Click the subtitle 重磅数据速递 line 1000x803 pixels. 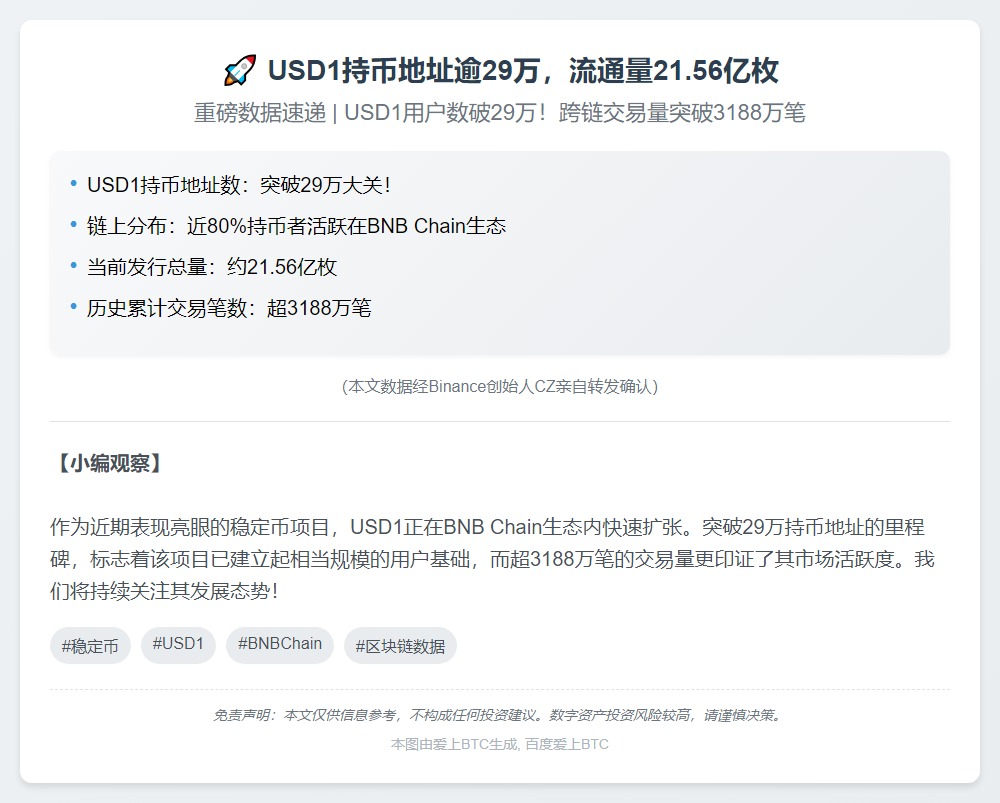[500, 113]
